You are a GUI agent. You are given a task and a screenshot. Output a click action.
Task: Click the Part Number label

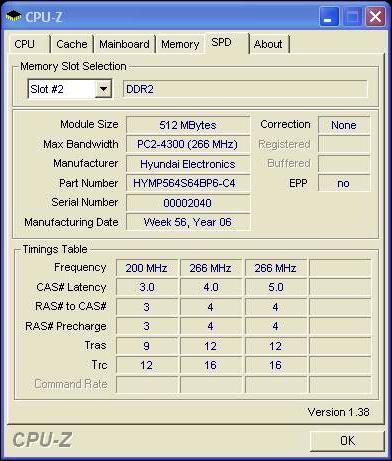[x=89, y=183]
